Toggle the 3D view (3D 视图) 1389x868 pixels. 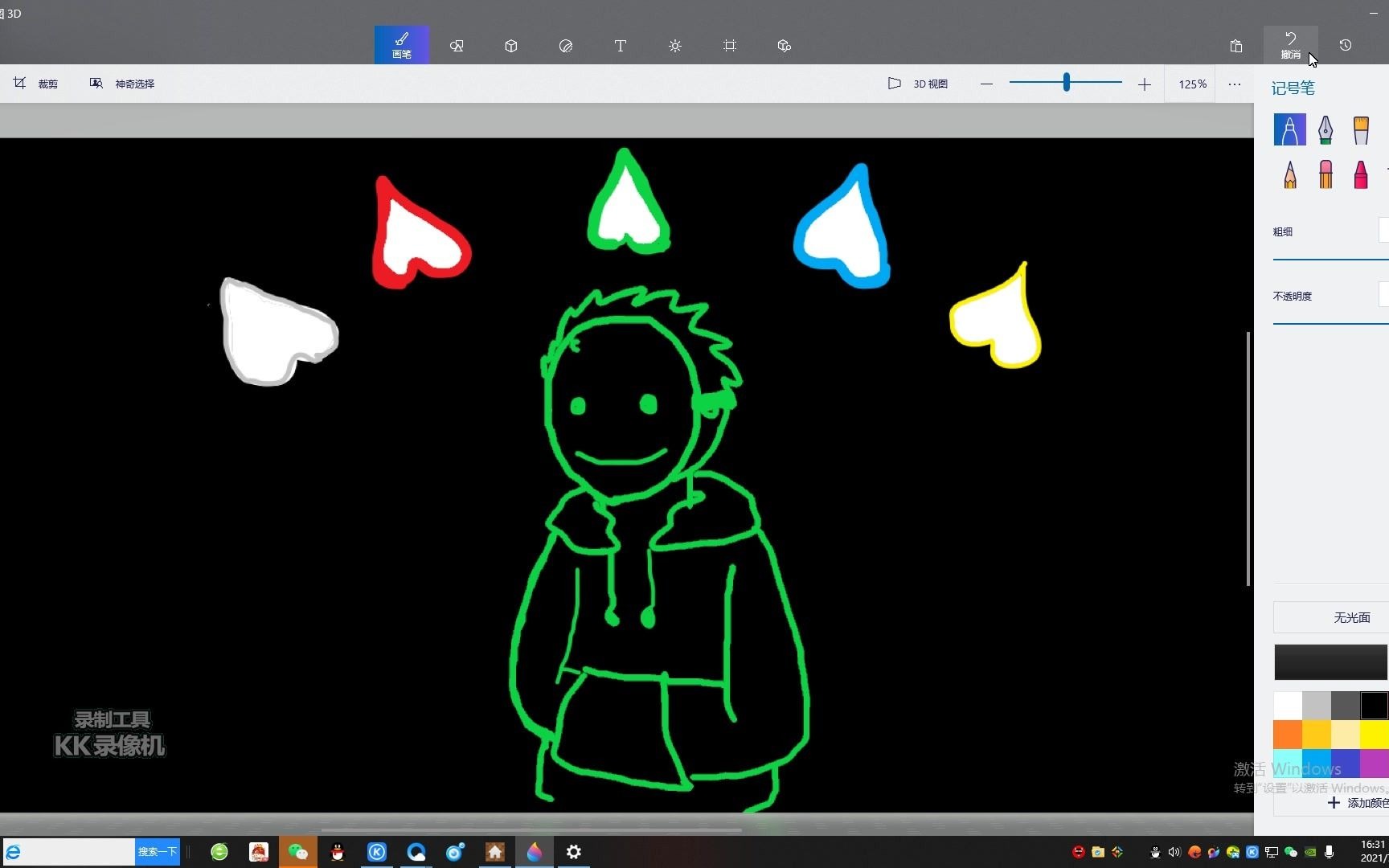point(918,84)
